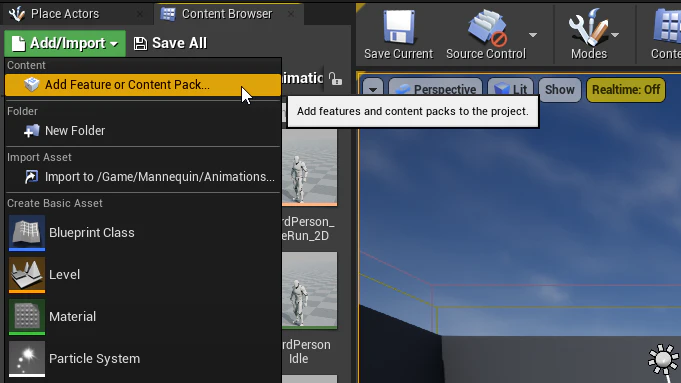This screenshot has width=681, height=383.
Task: Select the ThirdPerson Run_2D animation thumbnail
Action: pyautogui.click(x=309, y=168)
